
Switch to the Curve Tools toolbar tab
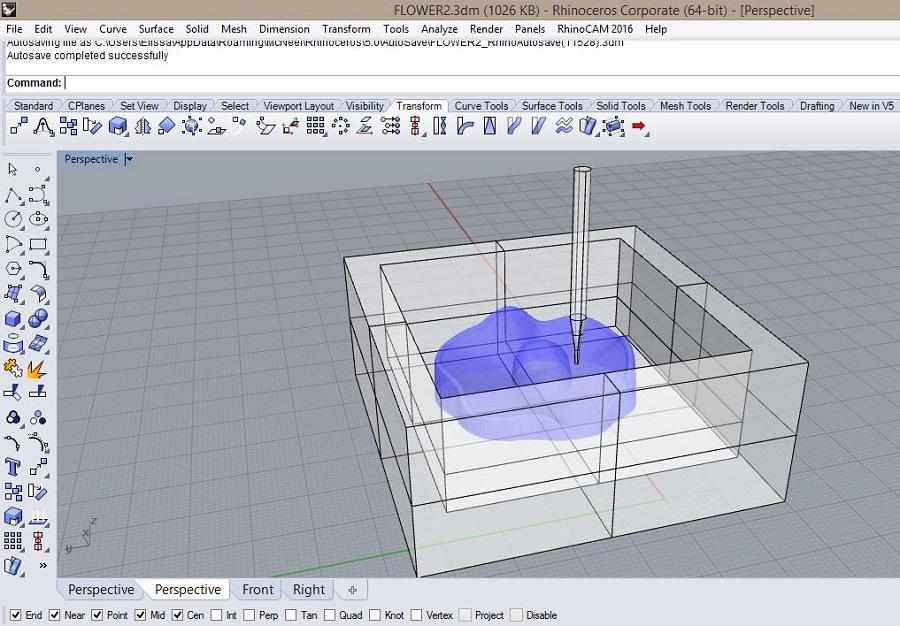[481, 106]
